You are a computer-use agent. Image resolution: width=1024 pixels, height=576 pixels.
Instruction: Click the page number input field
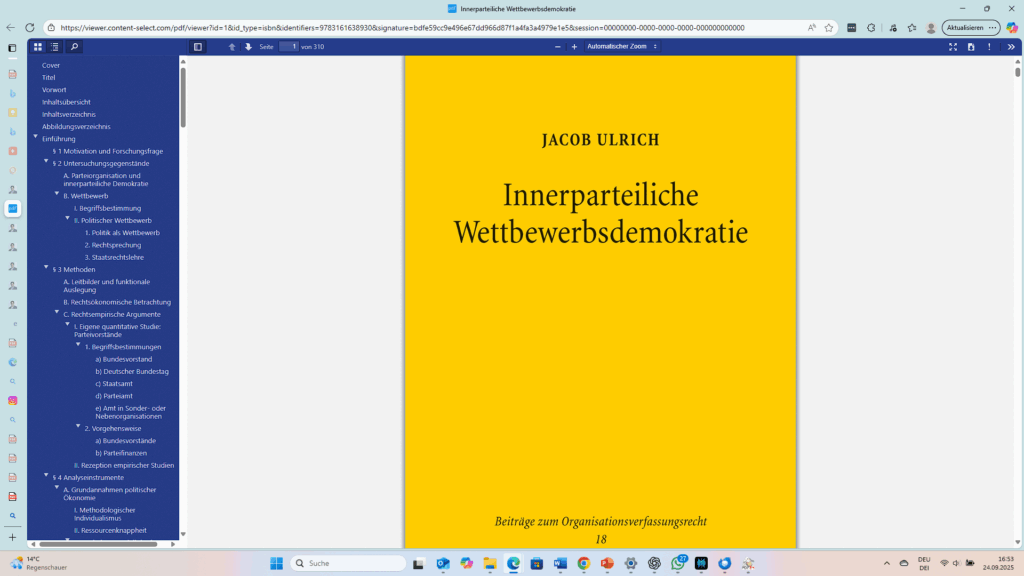point(288,46)
